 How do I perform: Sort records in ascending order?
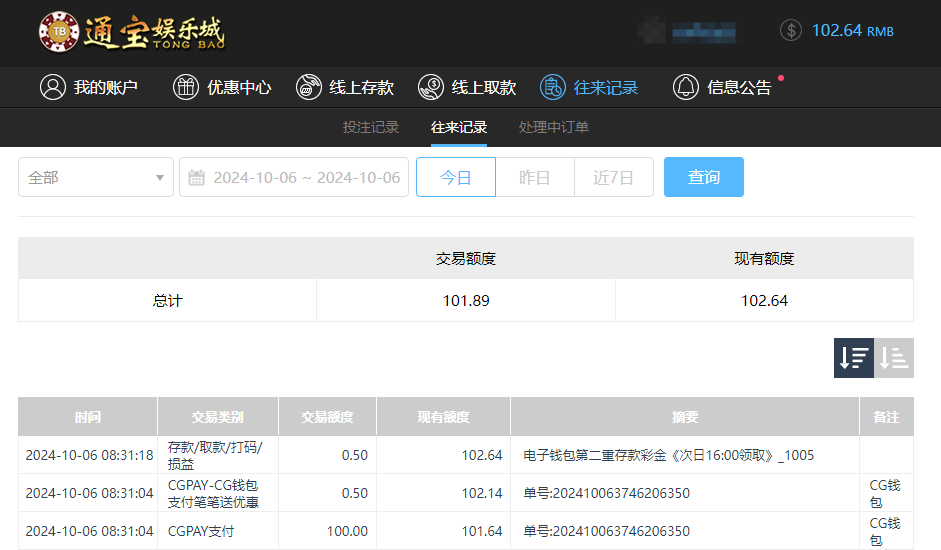pyautogui.click(x=894, y=358)
